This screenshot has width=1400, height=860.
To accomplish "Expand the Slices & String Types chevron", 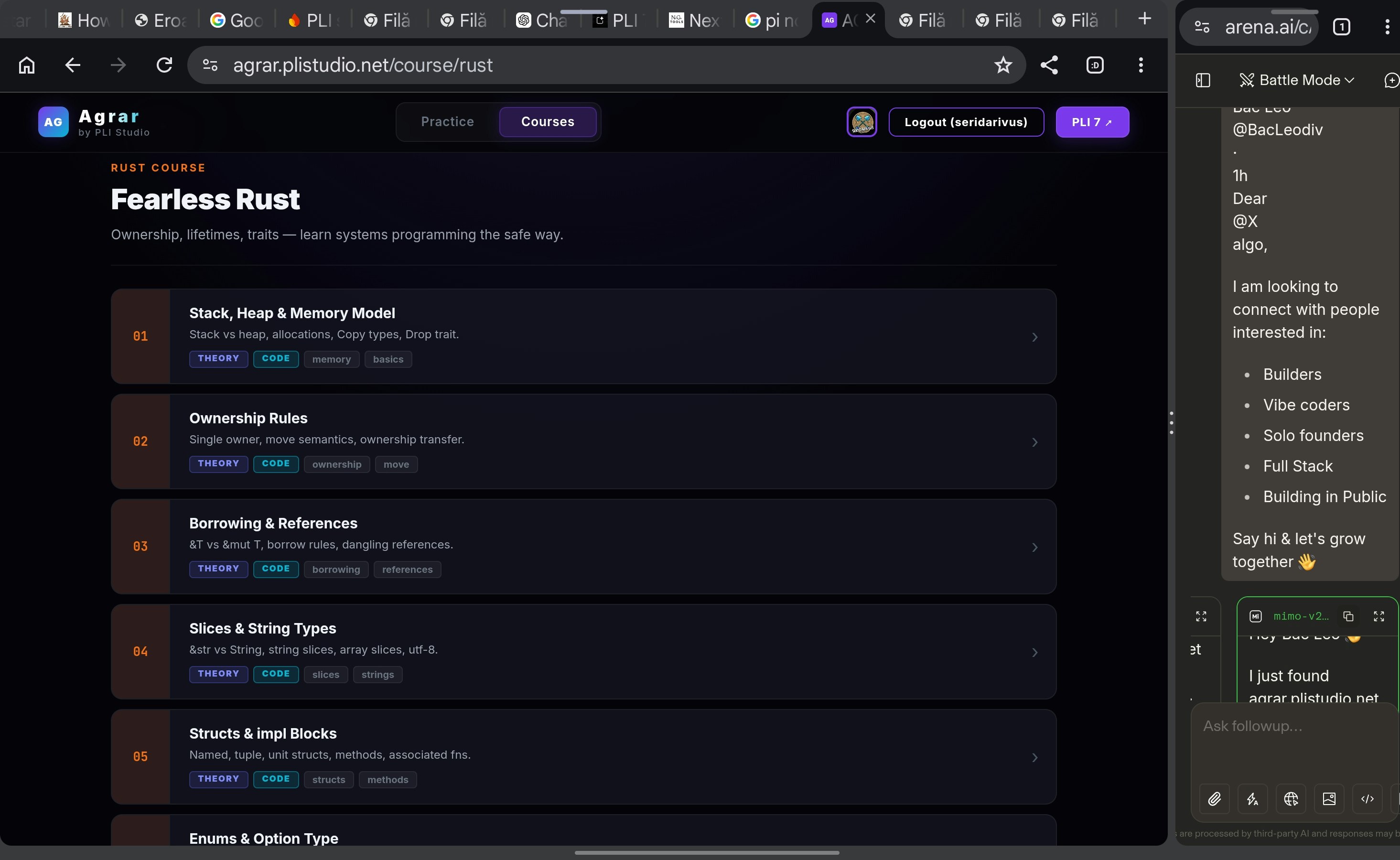I will [1035, 652].
